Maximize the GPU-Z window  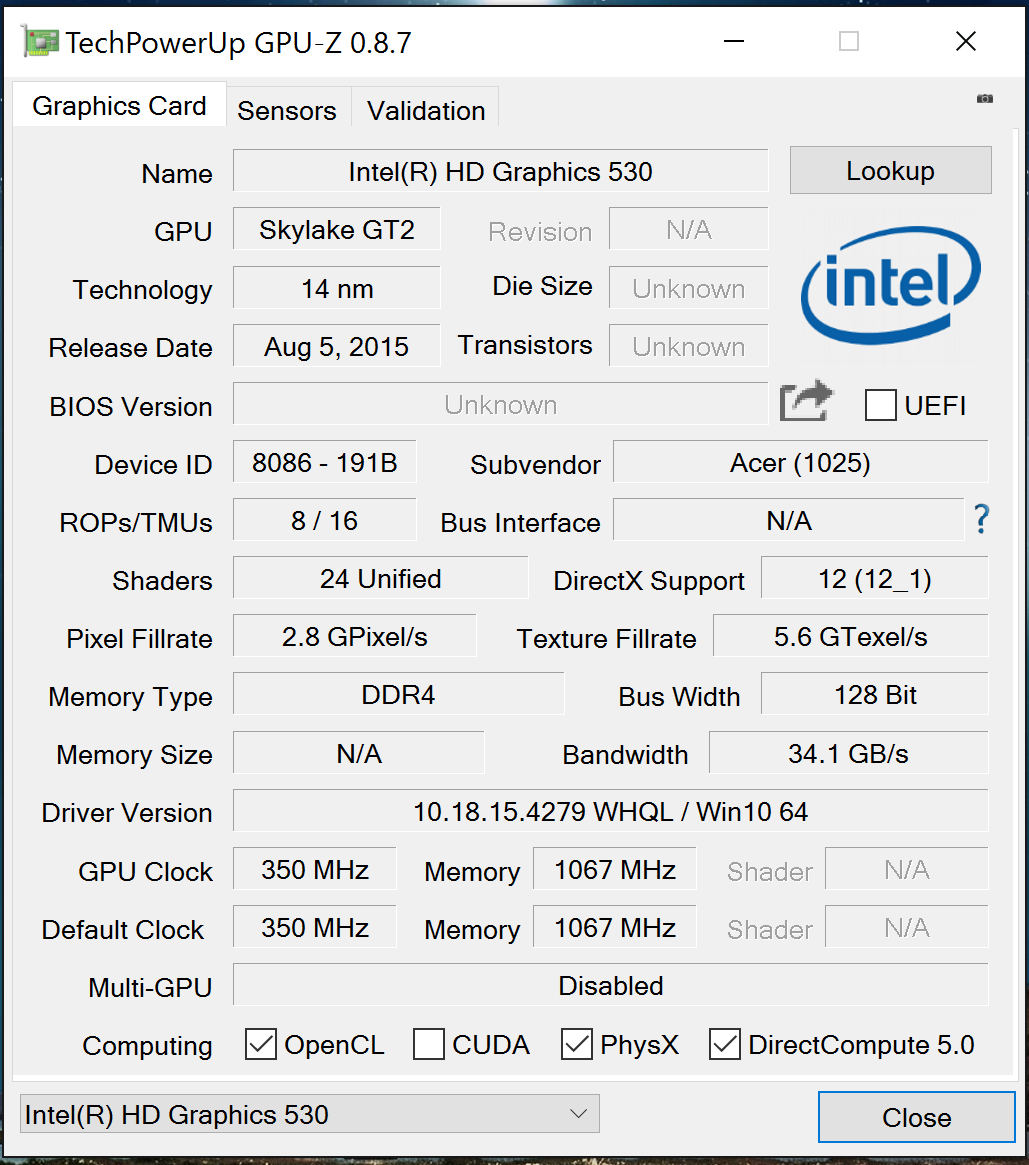point(849,41)
